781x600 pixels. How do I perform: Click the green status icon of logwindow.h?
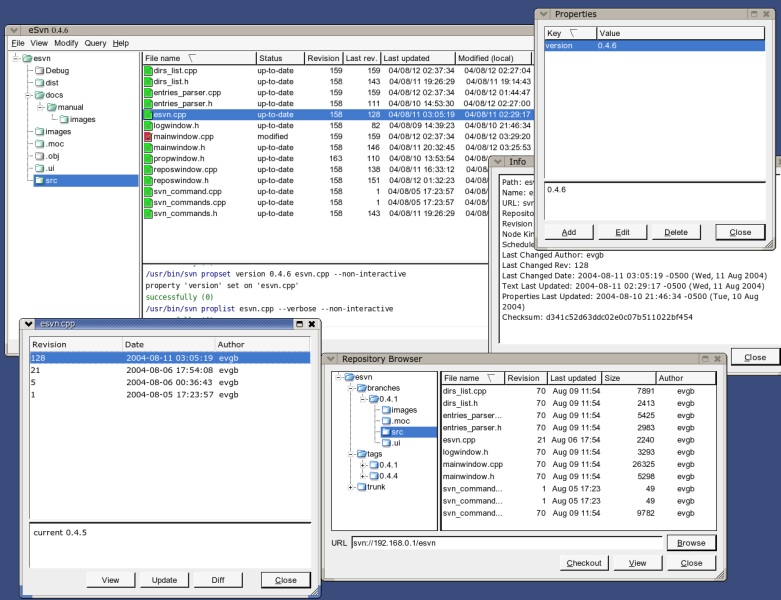148,125
